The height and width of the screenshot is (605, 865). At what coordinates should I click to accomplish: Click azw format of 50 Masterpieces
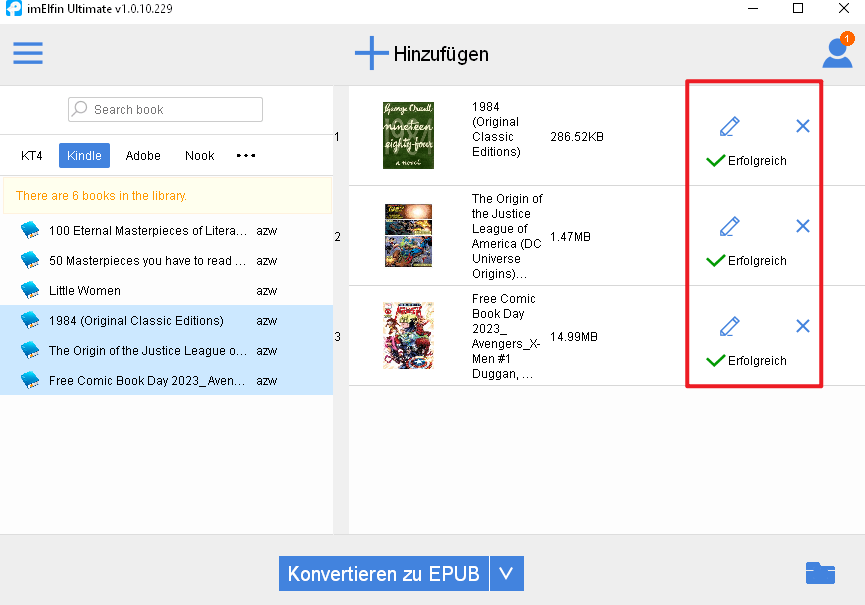tap(266, 261)
